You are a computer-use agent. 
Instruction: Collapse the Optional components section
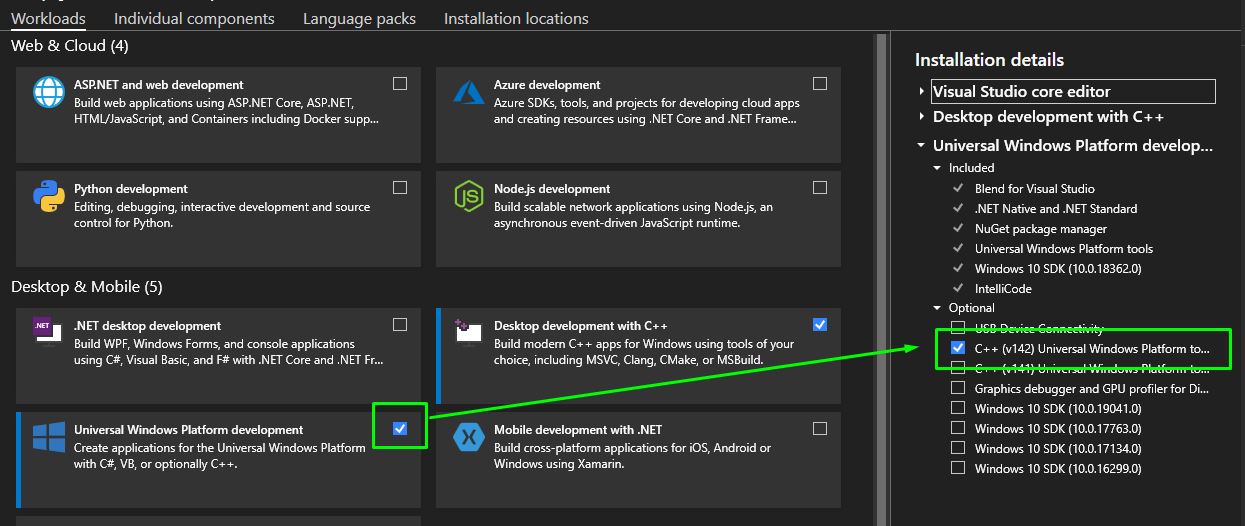click(x=937, y=308)
